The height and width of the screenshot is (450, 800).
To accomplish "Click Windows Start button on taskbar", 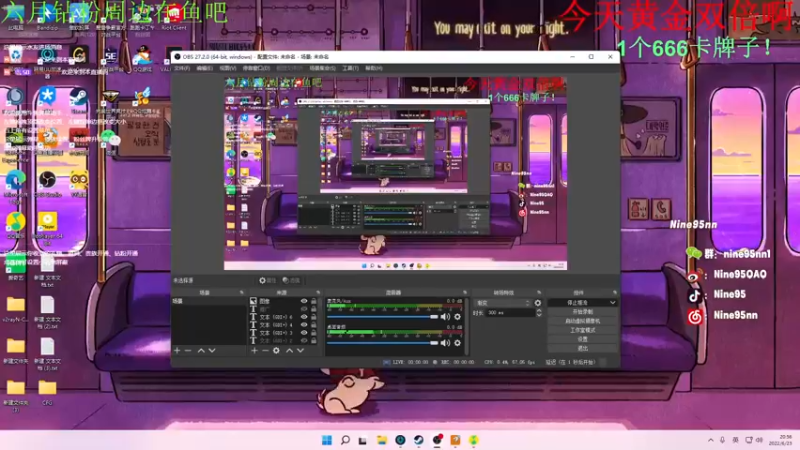I will (327, 440).
